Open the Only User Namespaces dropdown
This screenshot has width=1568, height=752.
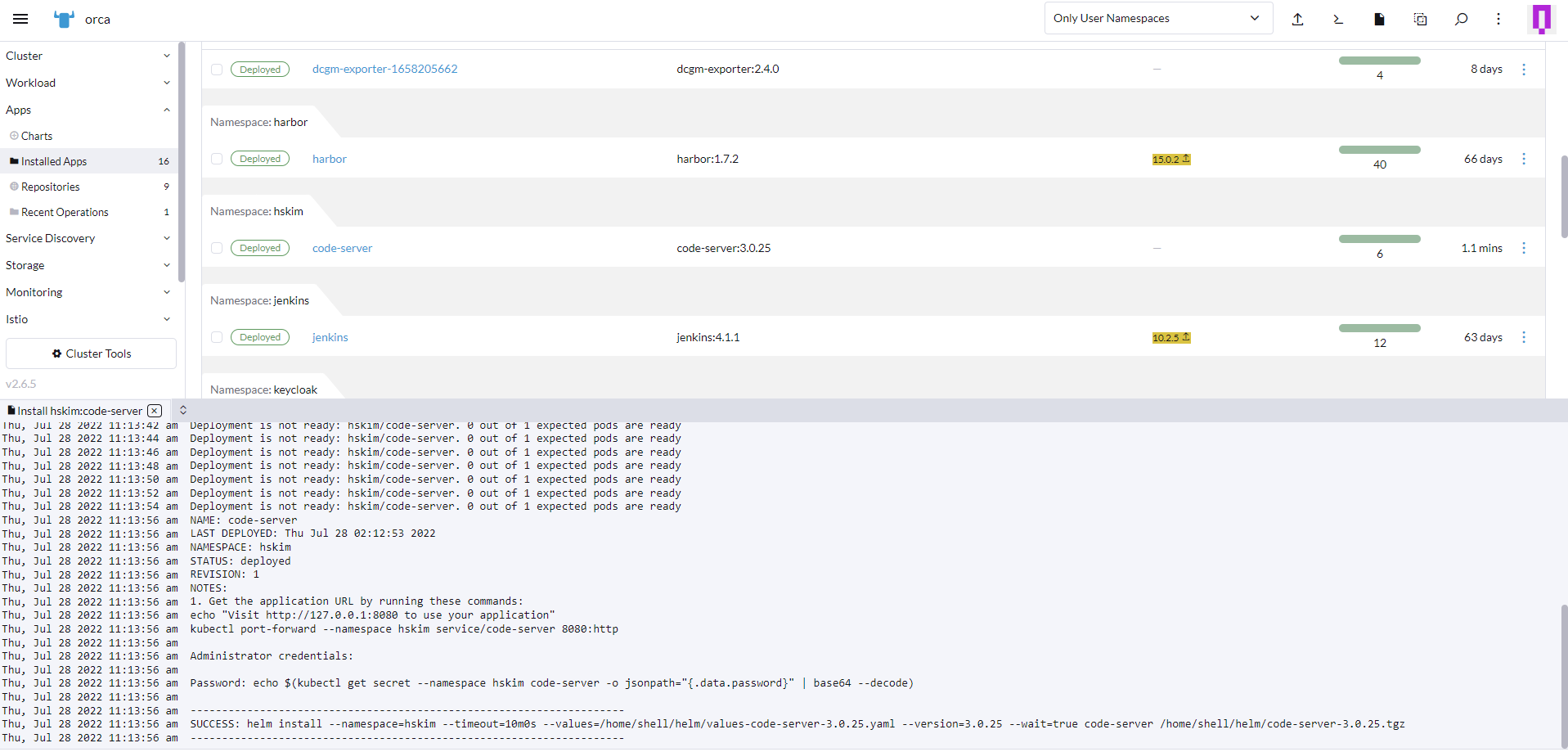[x=1158, y=18]
